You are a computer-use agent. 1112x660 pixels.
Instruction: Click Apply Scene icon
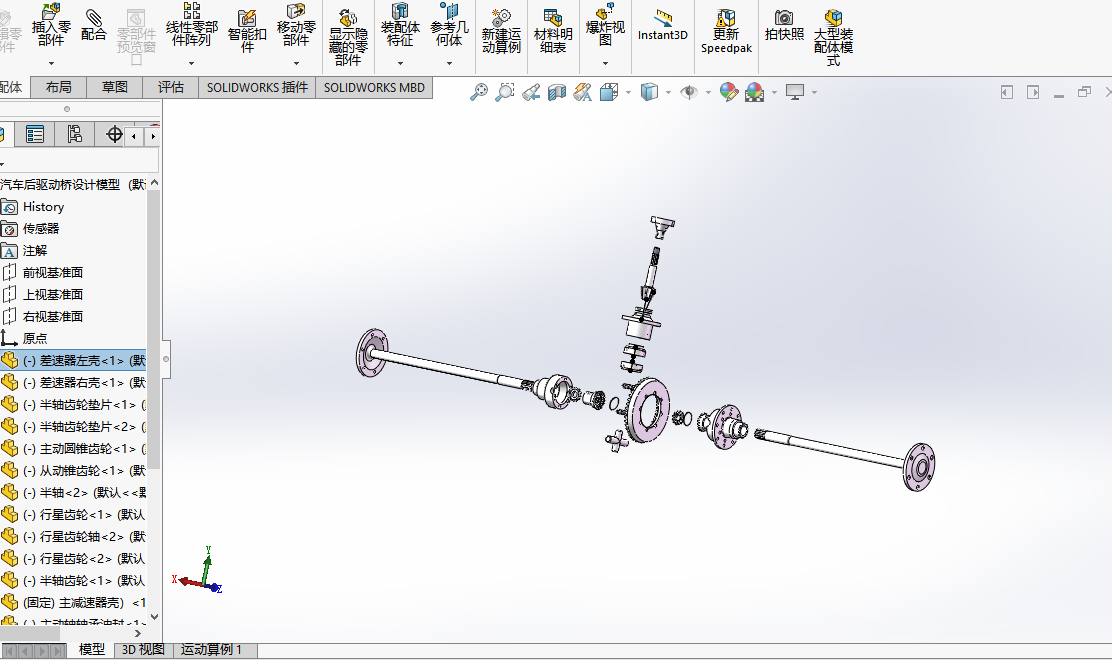(x=755, y=92)
